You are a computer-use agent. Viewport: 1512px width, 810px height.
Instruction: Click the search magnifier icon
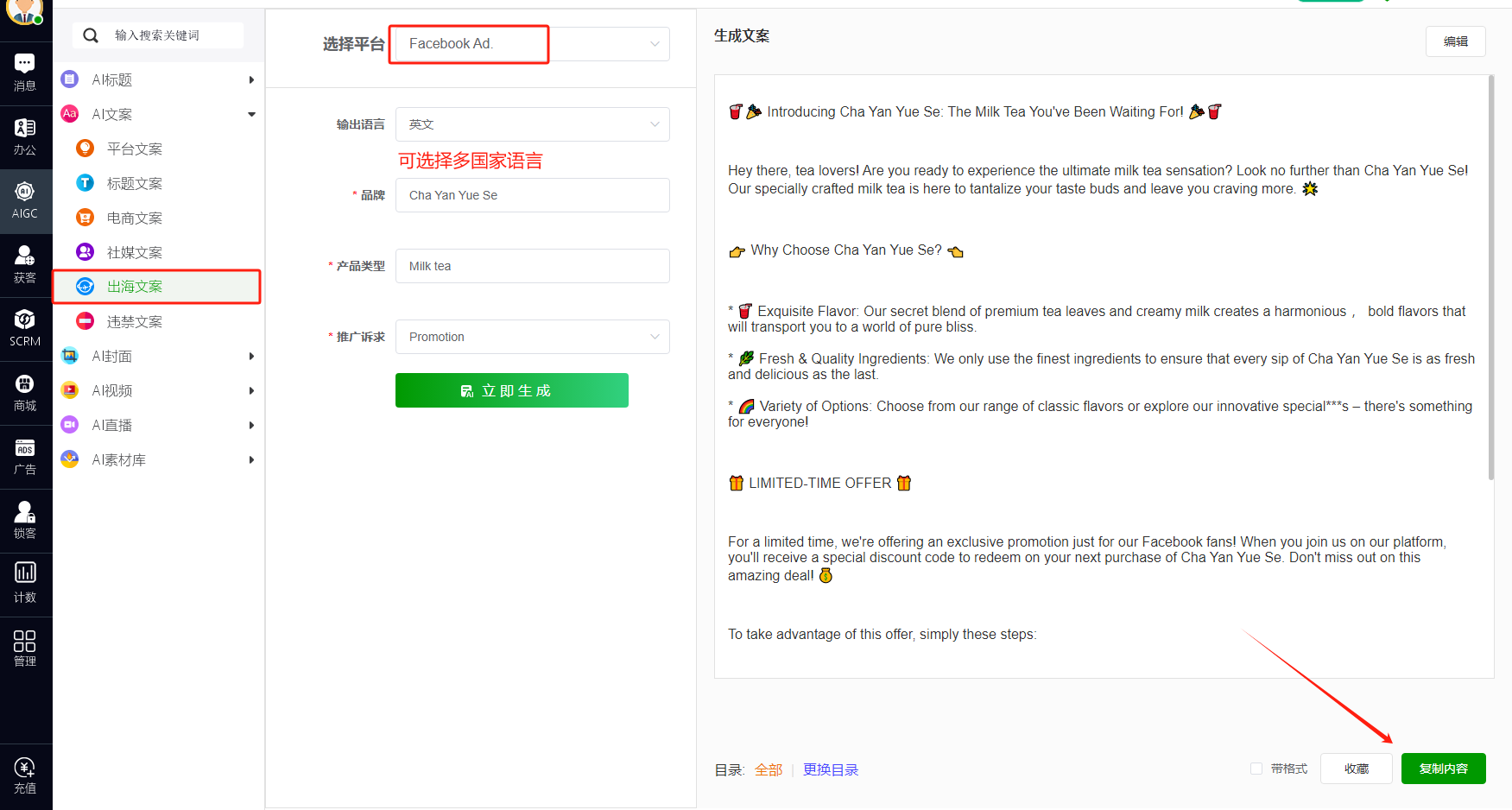click(x=91, y=35)
